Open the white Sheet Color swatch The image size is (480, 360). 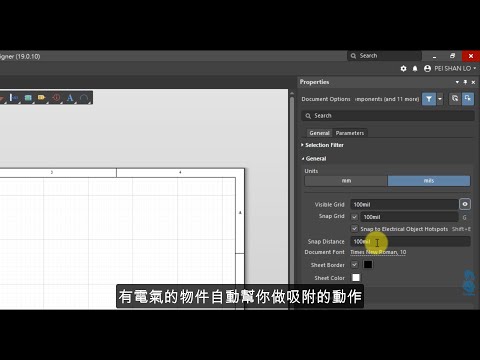click(x=356, y=277)
